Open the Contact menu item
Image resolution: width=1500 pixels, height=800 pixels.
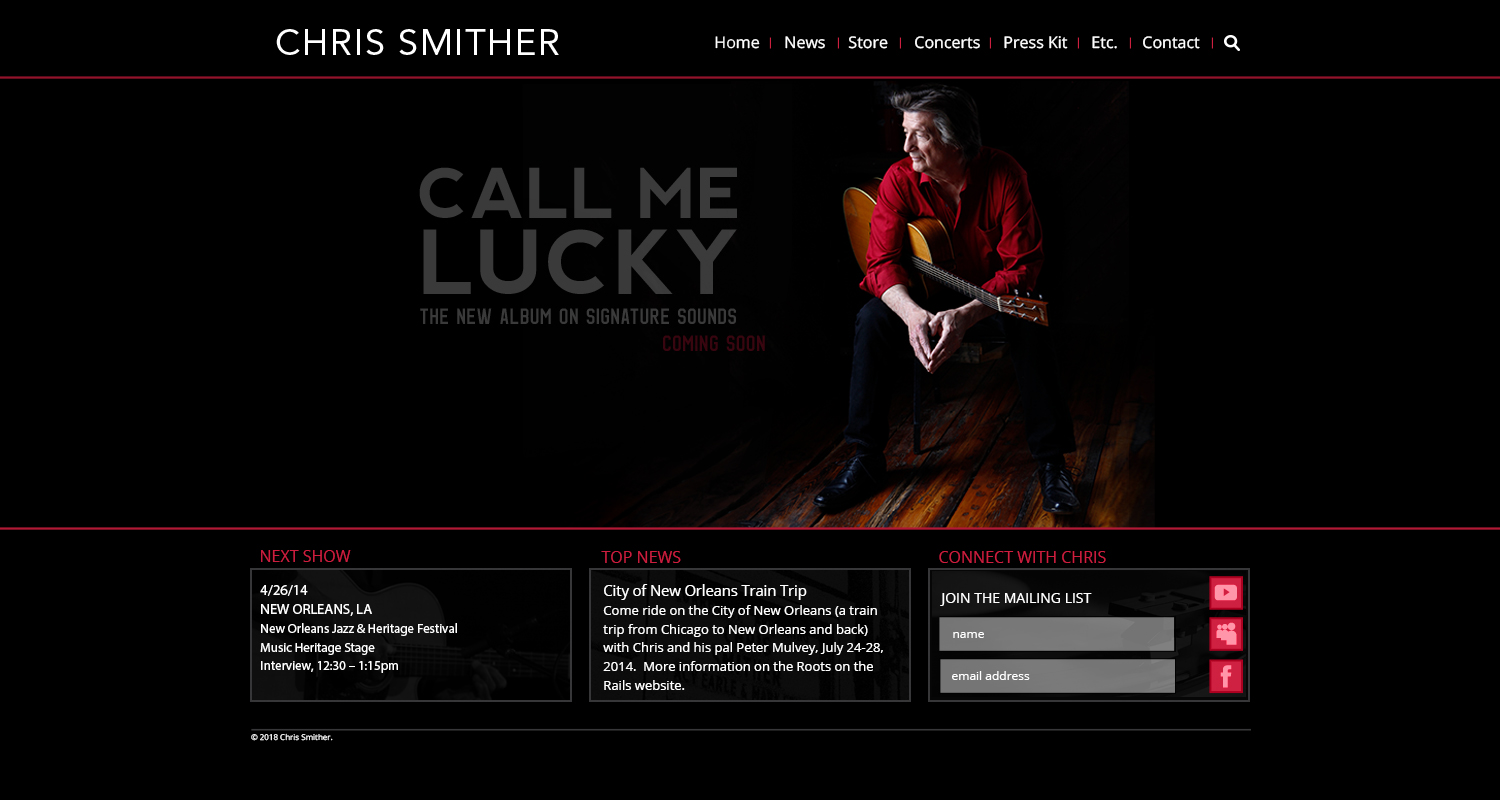click(x=1171, y=42)
